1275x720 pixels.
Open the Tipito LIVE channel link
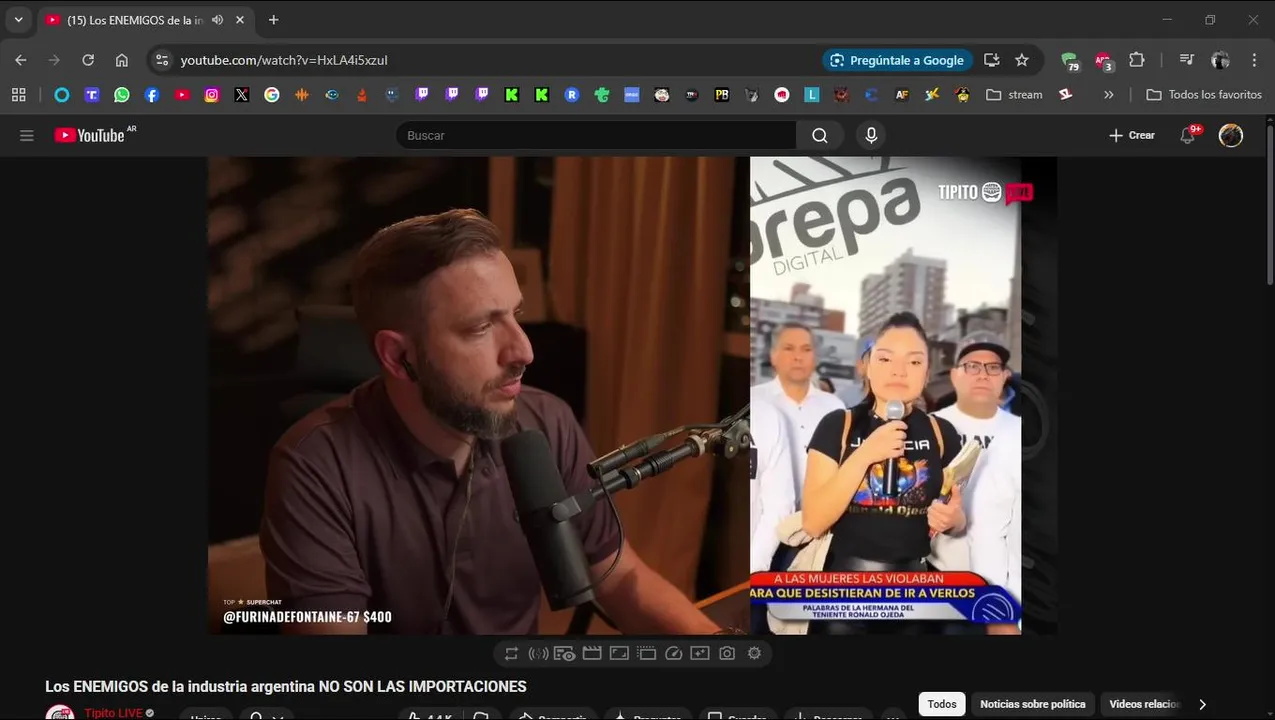(113, 713)
